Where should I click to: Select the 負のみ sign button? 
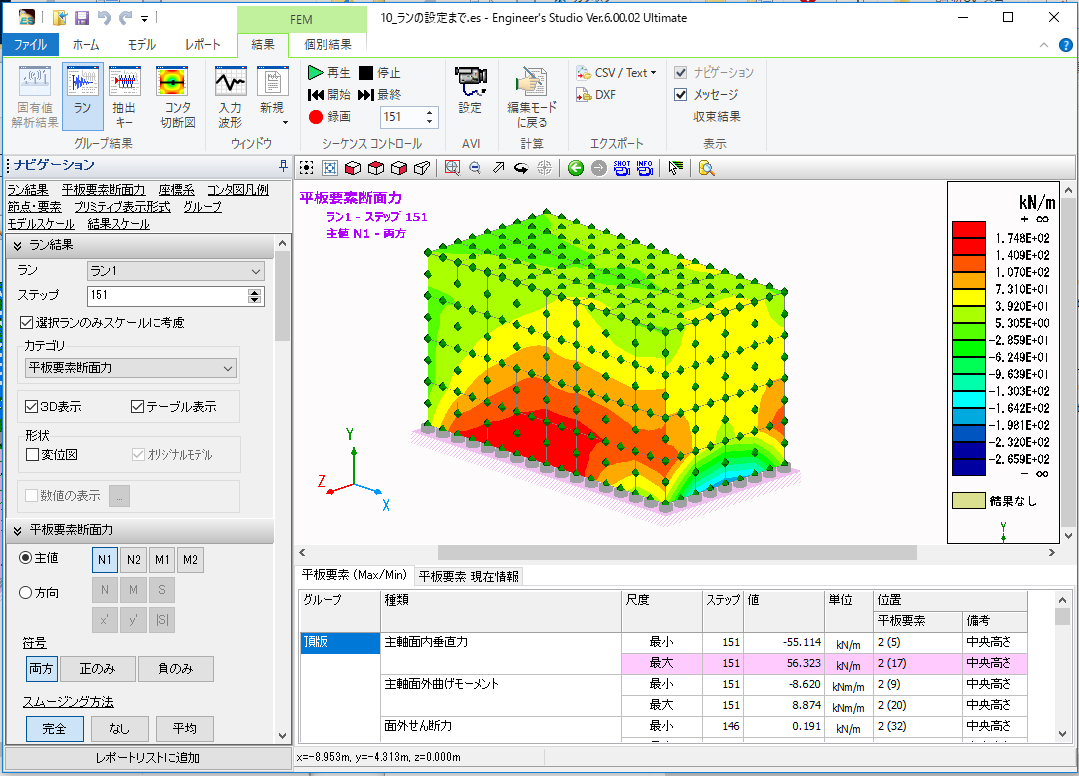point(175,669)
